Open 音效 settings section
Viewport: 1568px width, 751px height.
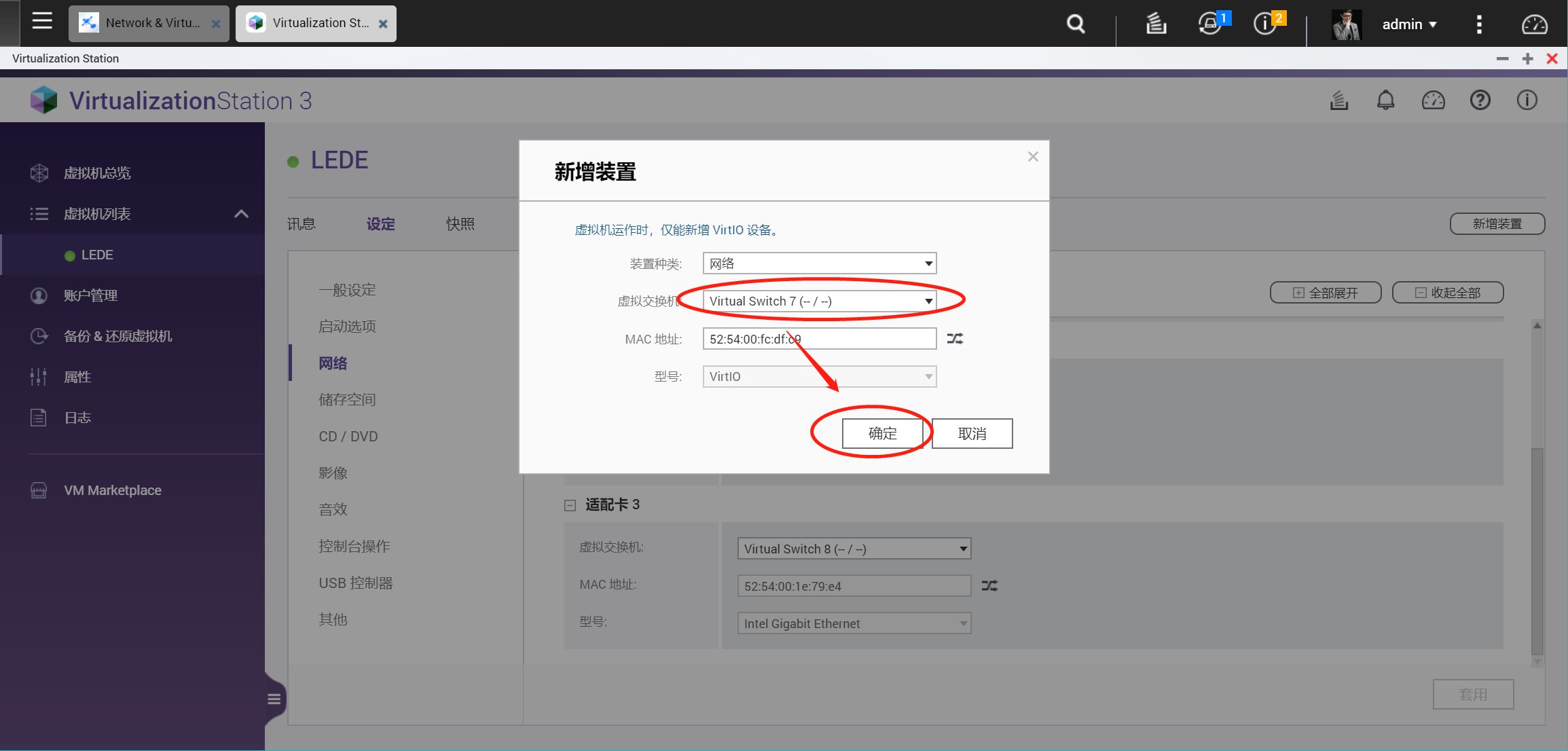click(x=333, y=510)
